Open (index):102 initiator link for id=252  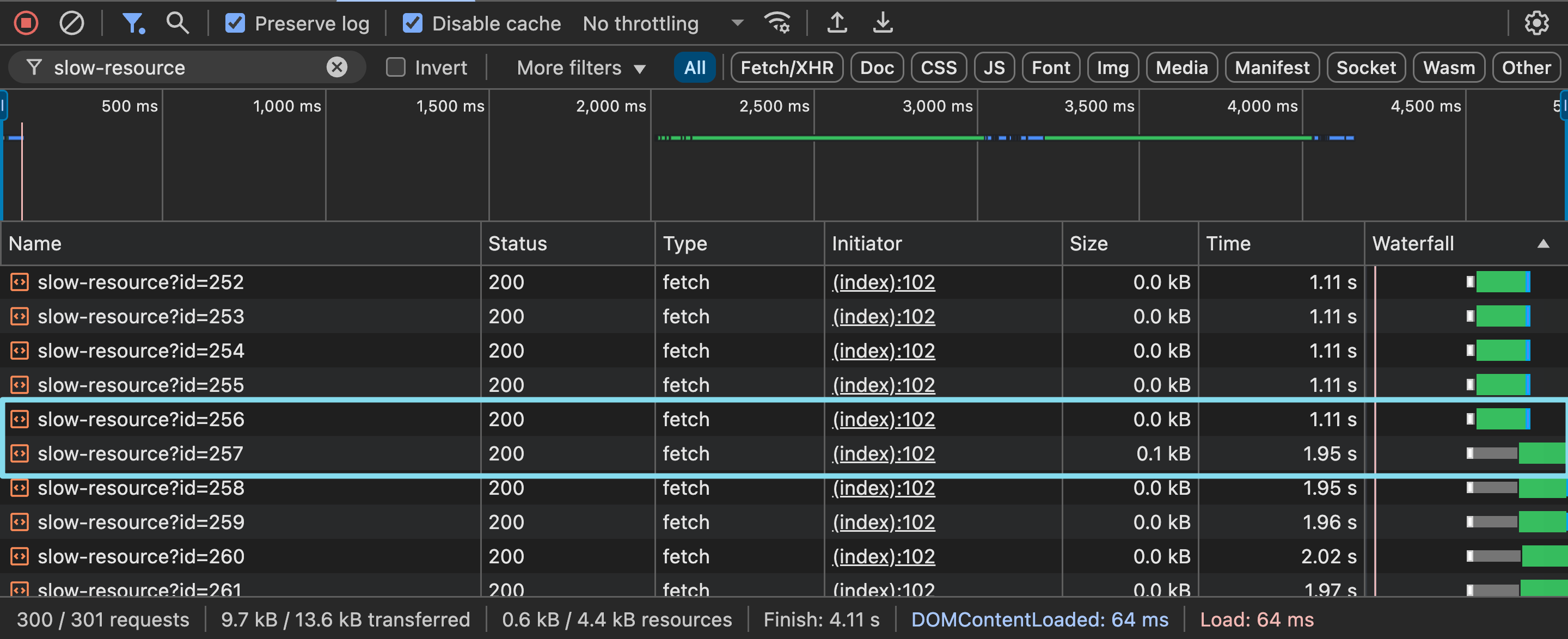tap(883, 282)
